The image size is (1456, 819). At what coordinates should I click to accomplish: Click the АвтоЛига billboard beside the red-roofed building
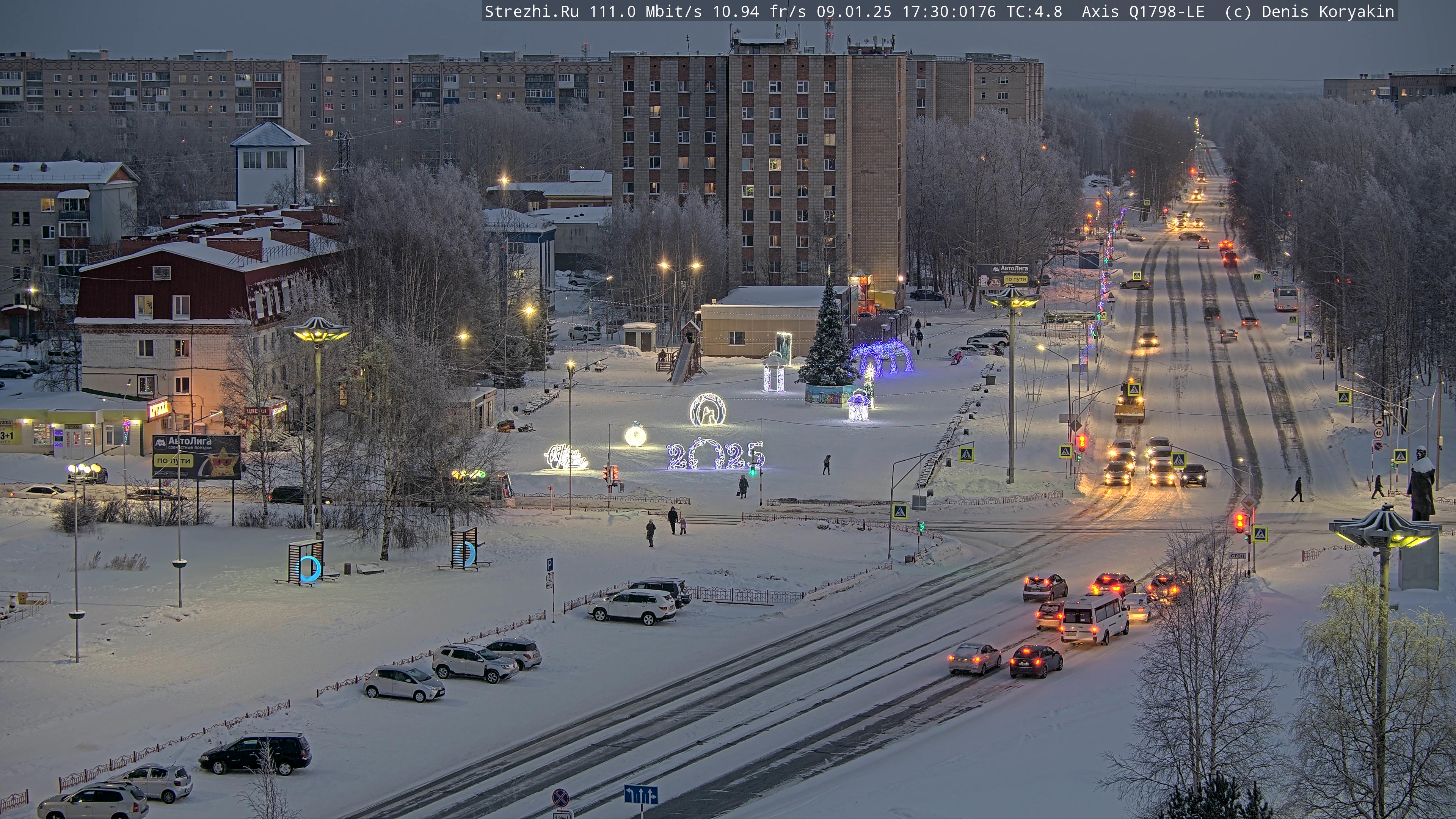pyautogui.click(x=196, y=457)
